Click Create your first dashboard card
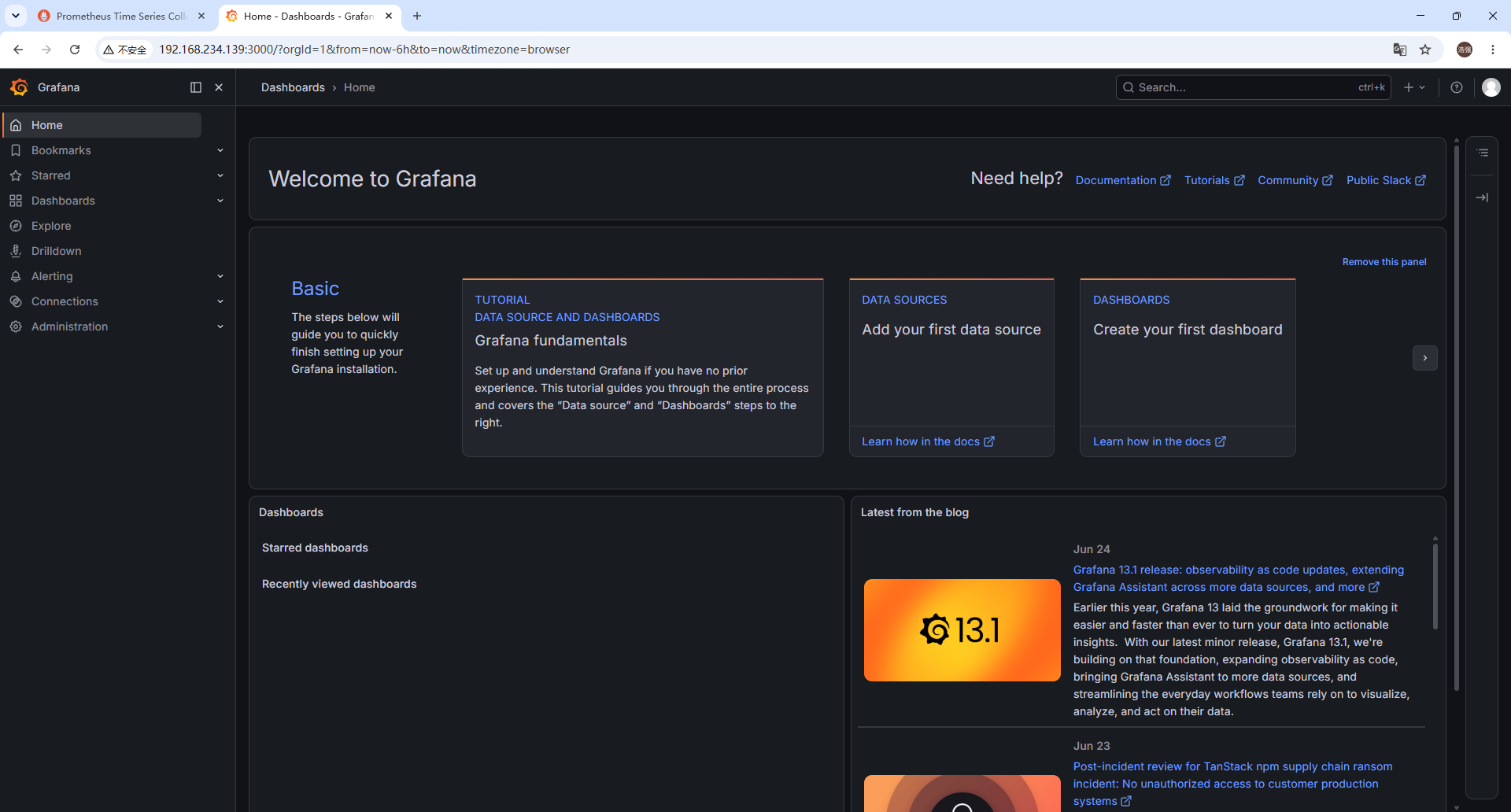This screenshot has width=1511, height=812. (x=1188, y=352)
